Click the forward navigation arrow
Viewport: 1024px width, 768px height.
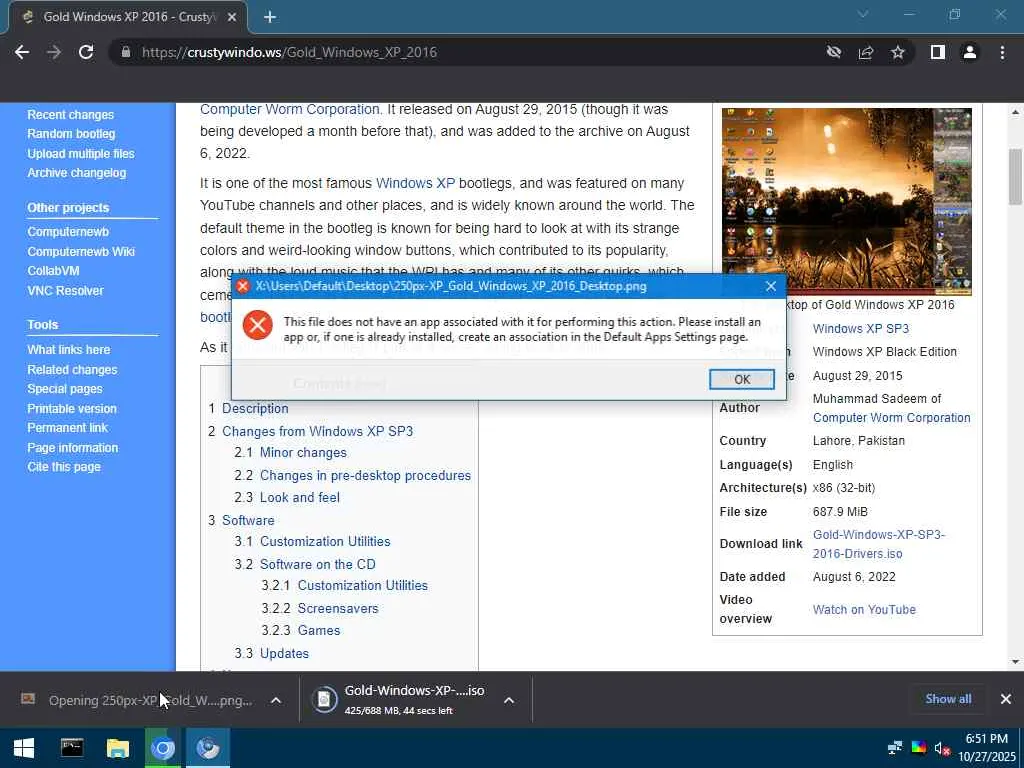coord(54,52)
